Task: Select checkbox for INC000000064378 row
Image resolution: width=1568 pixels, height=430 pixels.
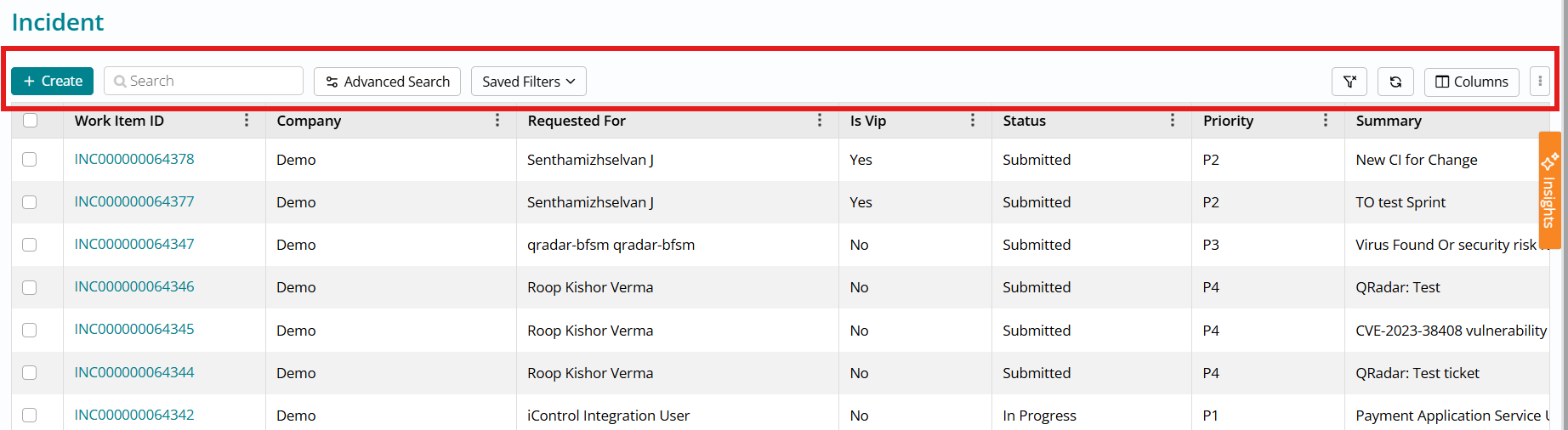Action: pyautogui.click(x=30, y=160)
